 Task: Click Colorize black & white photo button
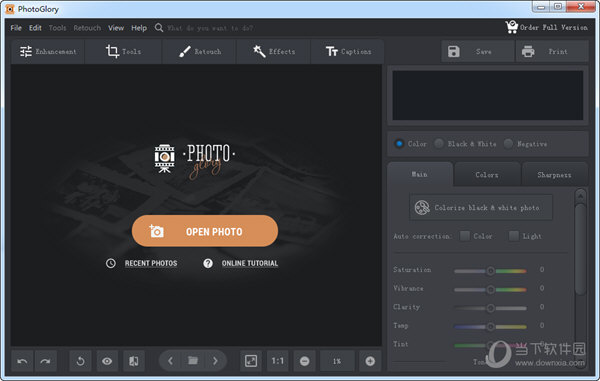pyautogui.click(x=481, y=207)
